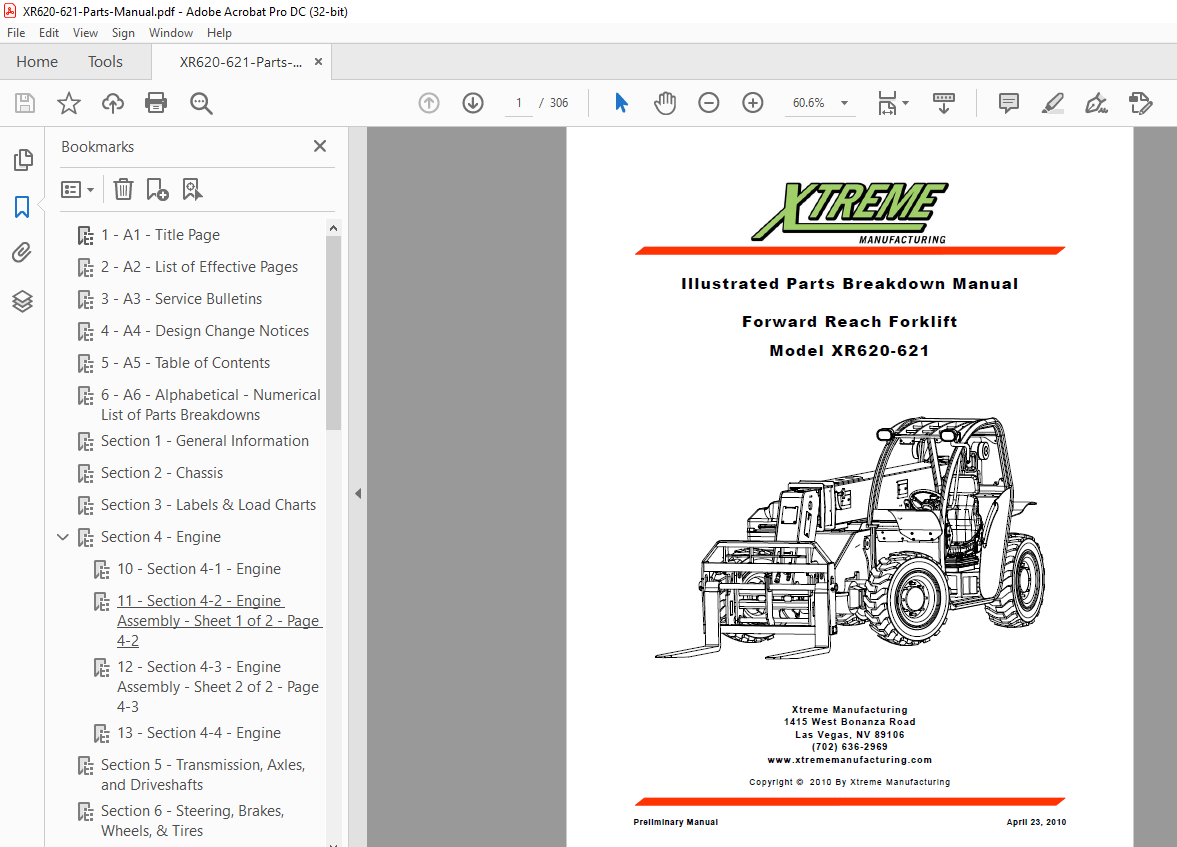Zoom out with minus icon
The width and height of the screenshot is (1177, 847).
tap(709, 103)
